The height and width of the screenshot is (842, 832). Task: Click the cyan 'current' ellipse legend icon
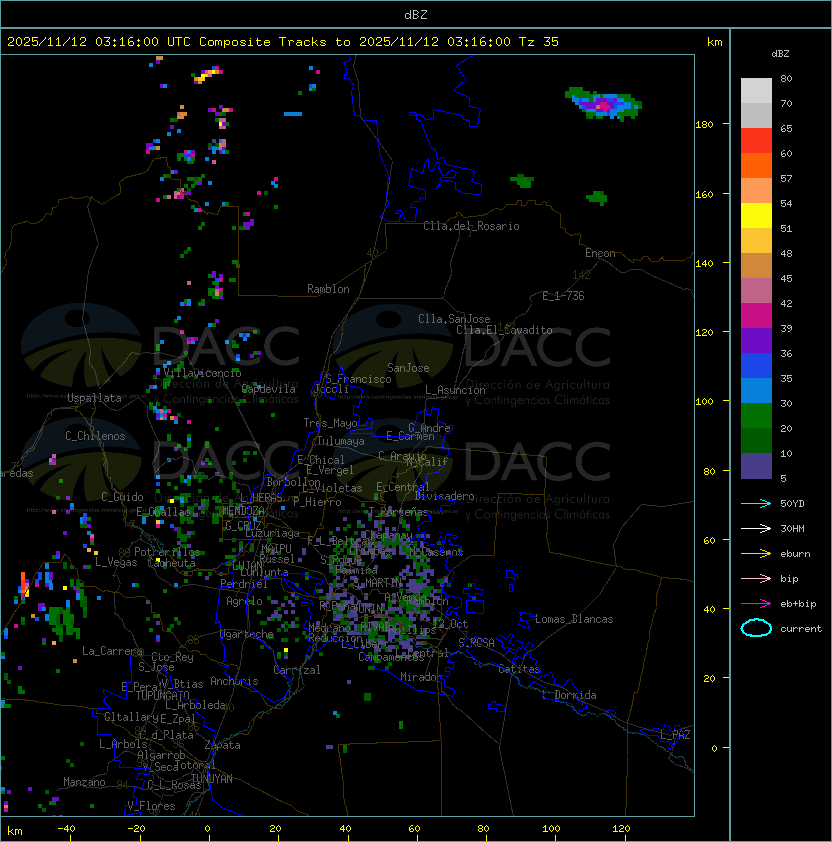pyautogui.click(x=756, y=628)
